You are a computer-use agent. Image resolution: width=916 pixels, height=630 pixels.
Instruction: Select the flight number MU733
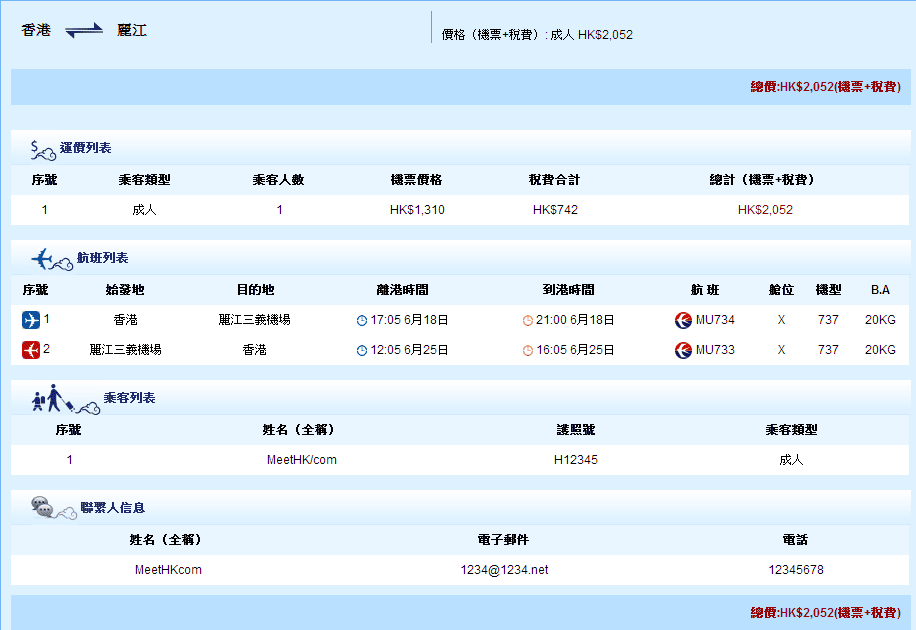(715, 350)
